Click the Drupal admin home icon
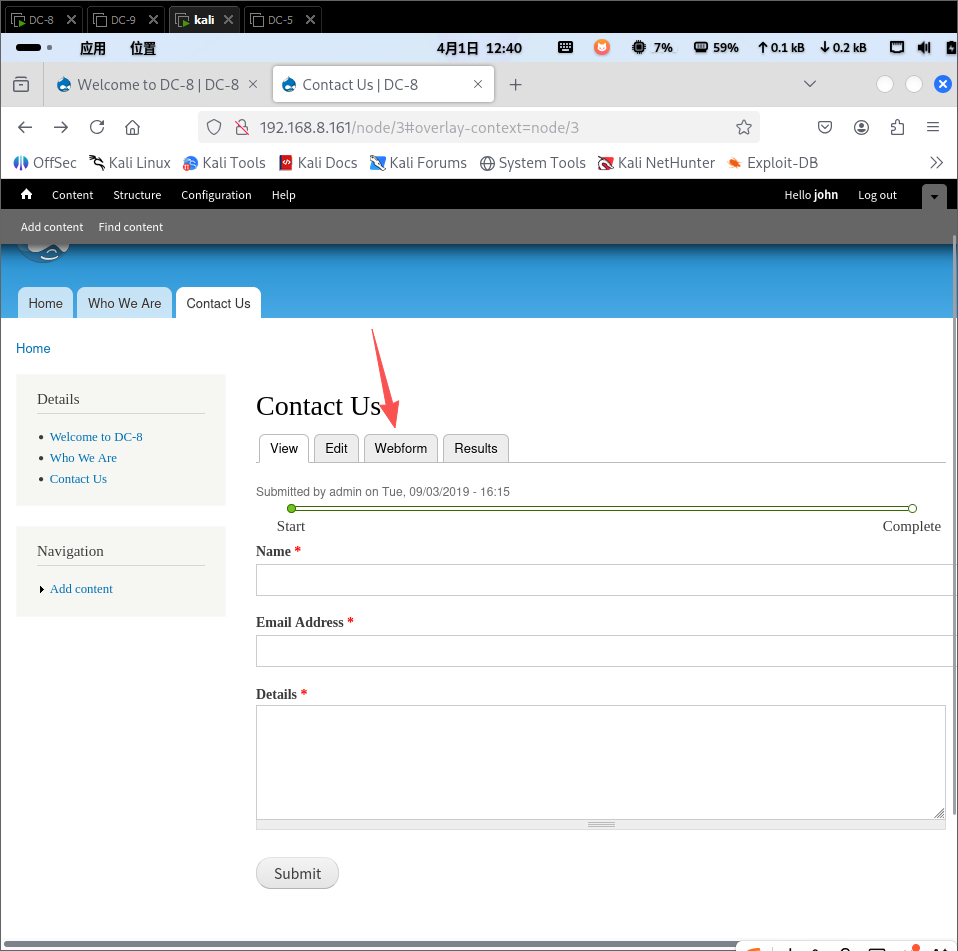This screenshot has height=951, width=958. [x=27, y=195]
